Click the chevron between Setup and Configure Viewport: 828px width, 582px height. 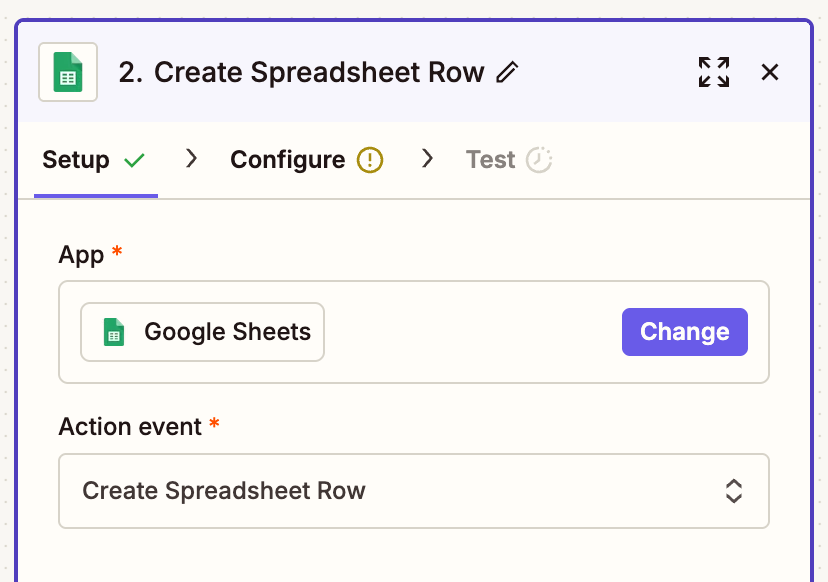click(x=192, y=159)
